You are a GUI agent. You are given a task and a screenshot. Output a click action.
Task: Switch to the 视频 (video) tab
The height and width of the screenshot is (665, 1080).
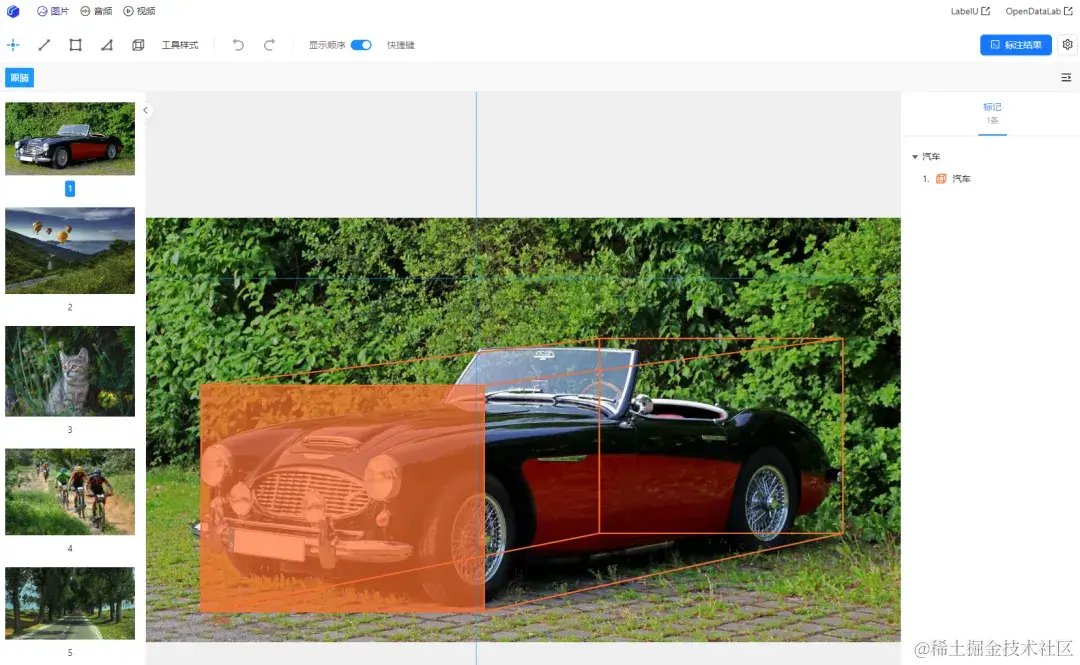pos(139,11)
